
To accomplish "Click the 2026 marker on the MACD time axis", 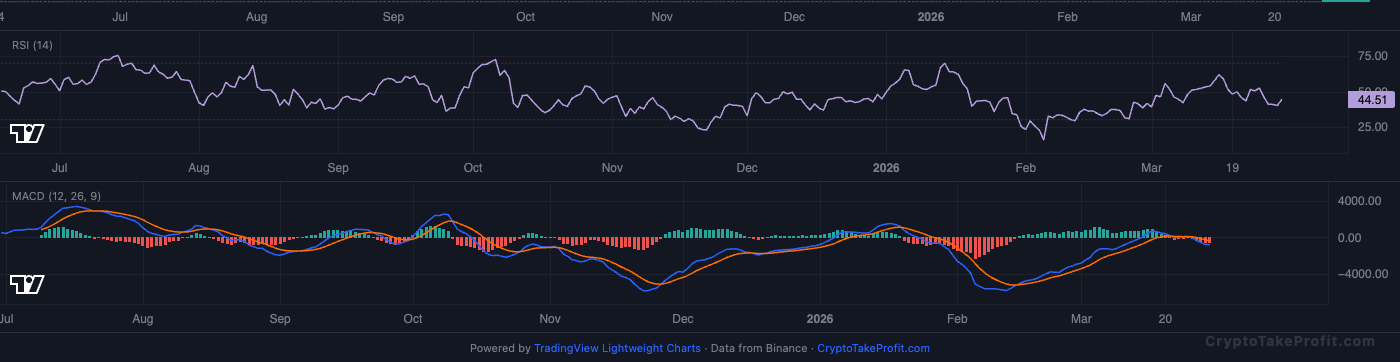I will click(x=820, y=318).
